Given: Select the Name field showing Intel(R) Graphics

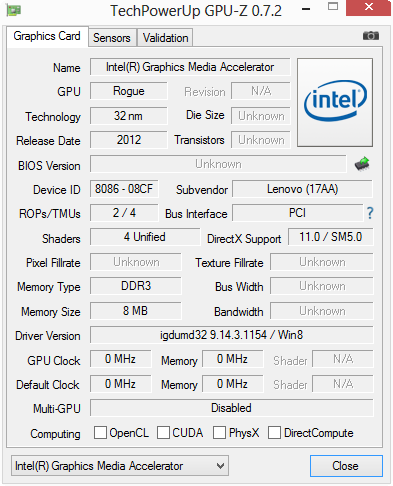Looking at the screenshot, I should [190, 67].
